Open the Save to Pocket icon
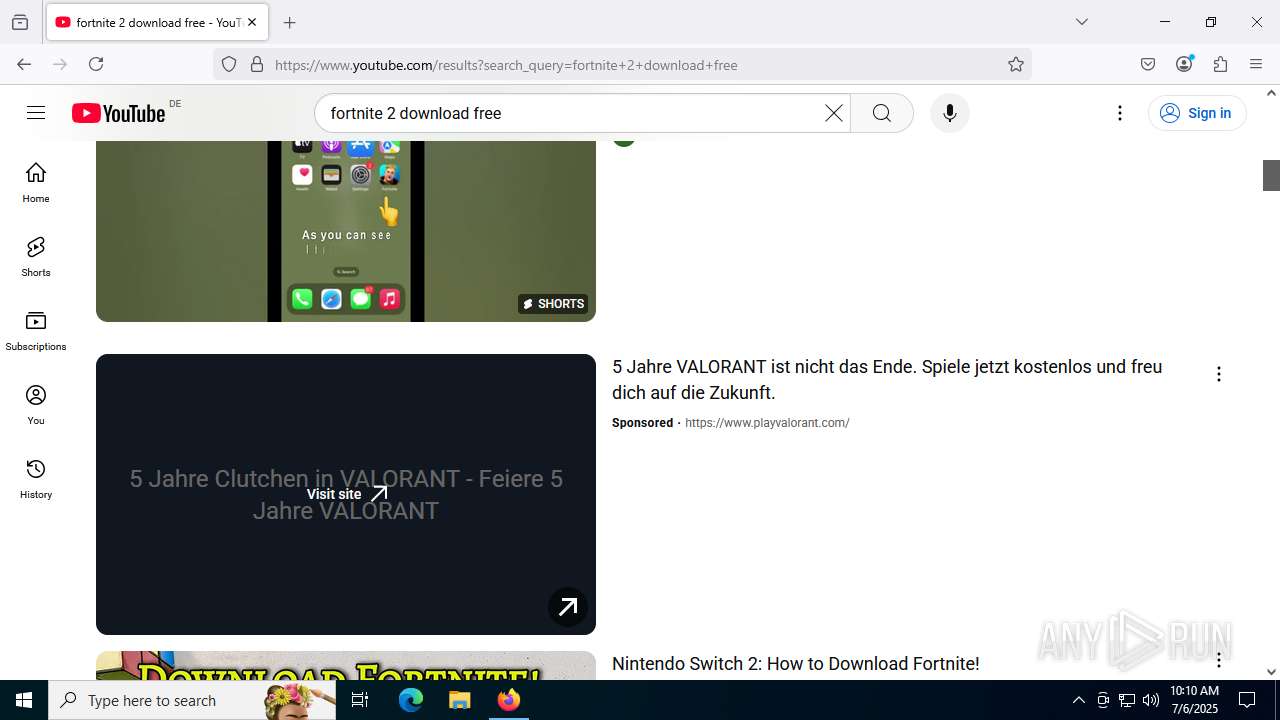The height and width of the screenshot is (720, 1280). pyautogui.click(x=1148, y=64)
